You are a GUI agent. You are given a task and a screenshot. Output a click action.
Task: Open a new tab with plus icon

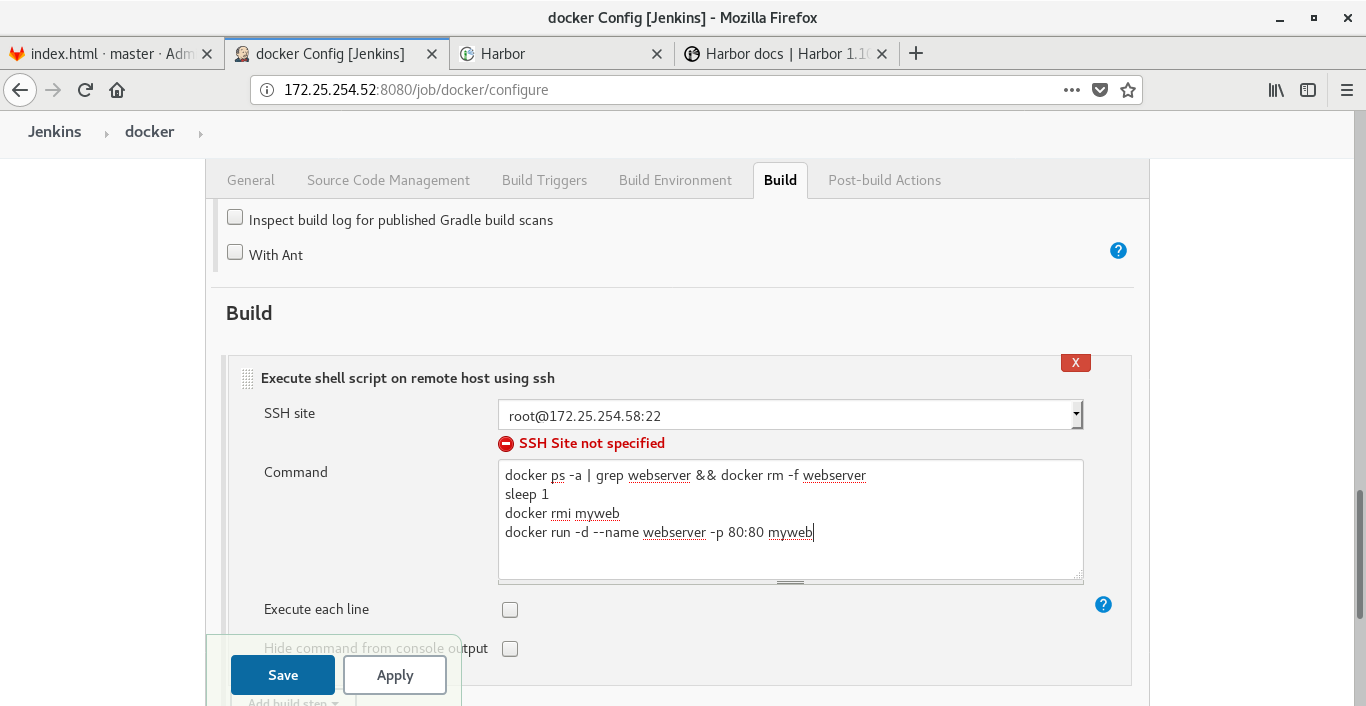916,54
